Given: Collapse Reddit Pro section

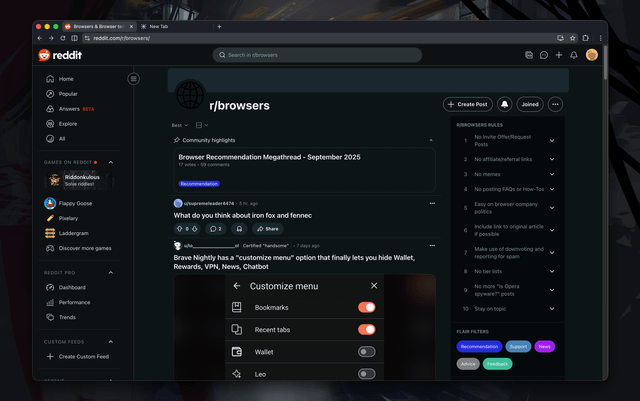Looking at the screenshot, I should (x=111, y=272).
